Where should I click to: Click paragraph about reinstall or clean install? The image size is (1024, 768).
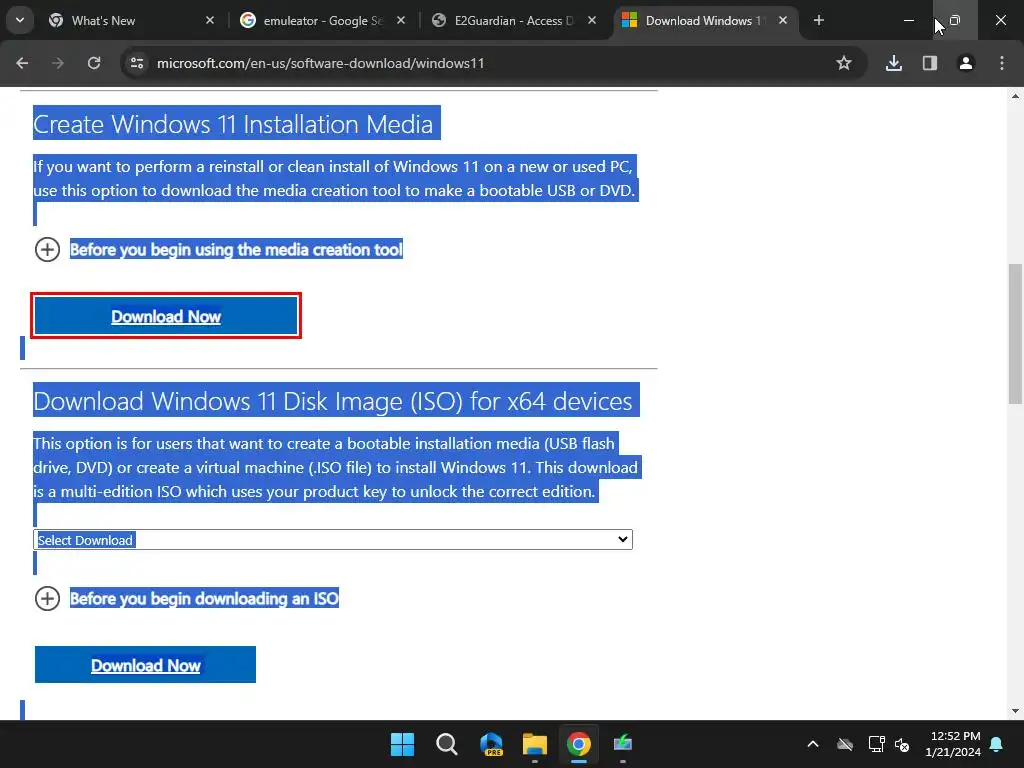(334, 178)
